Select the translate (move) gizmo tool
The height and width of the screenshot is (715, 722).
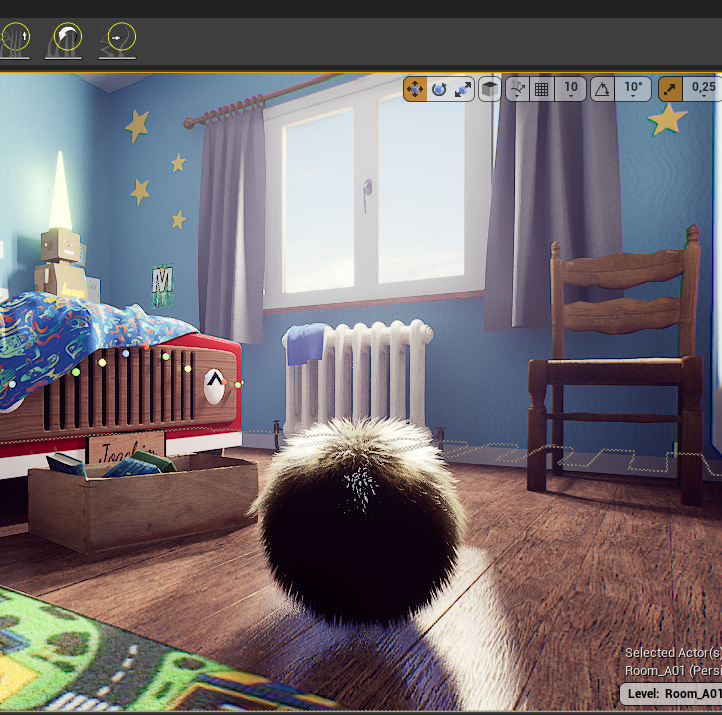415,89
